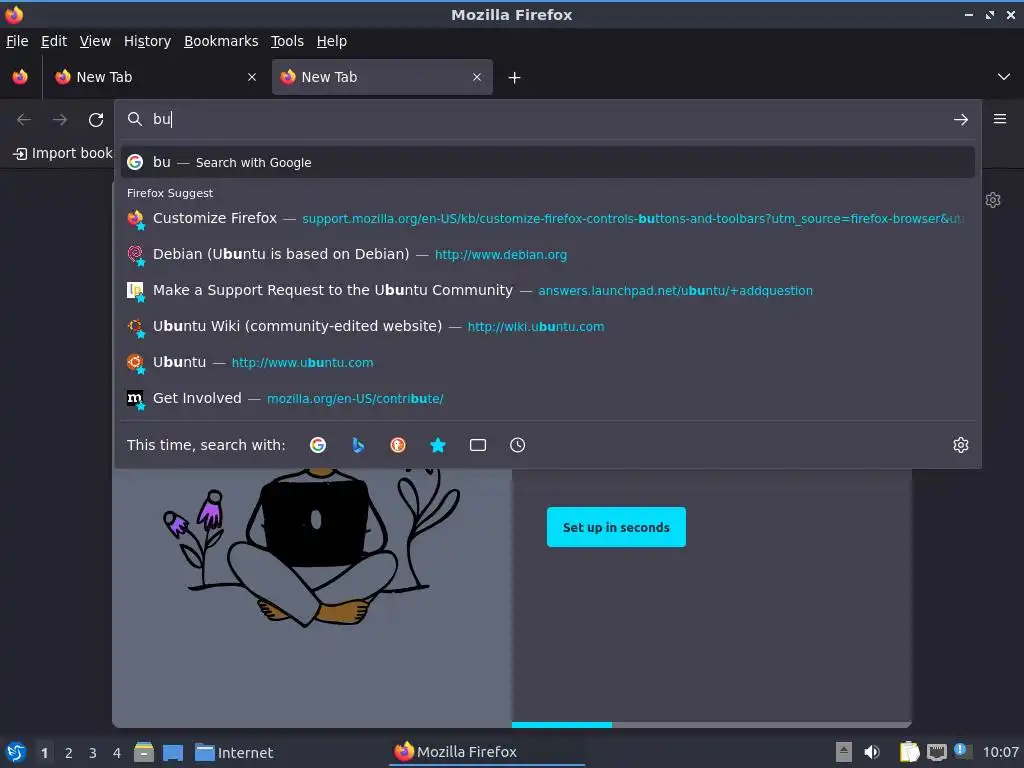This screenshot has width=1024, height=768.
Task: Open the Lubuntu start menu icon
Action: (16, 752)
